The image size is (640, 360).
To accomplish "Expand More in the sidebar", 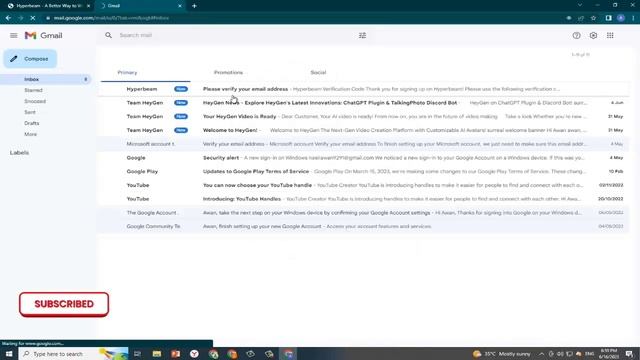I will click(31, 134).
